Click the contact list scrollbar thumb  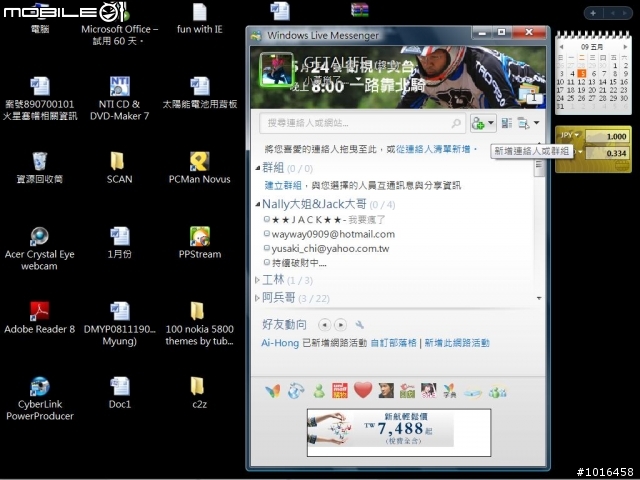tap(539, 167)
